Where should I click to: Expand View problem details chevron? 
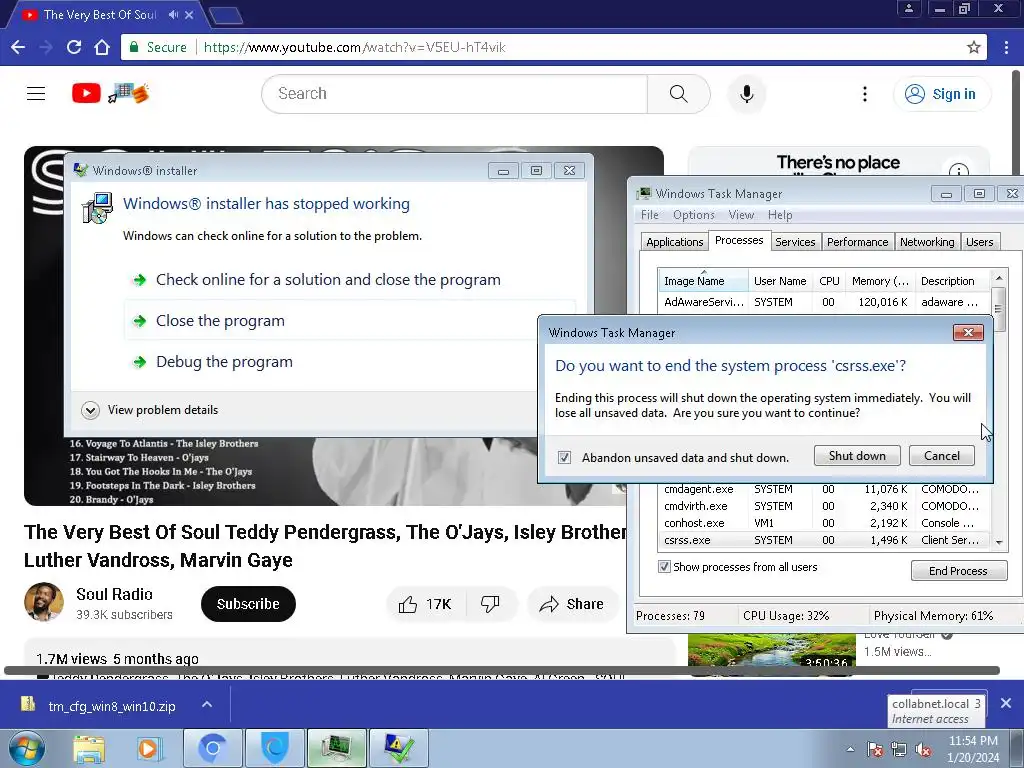90,410
